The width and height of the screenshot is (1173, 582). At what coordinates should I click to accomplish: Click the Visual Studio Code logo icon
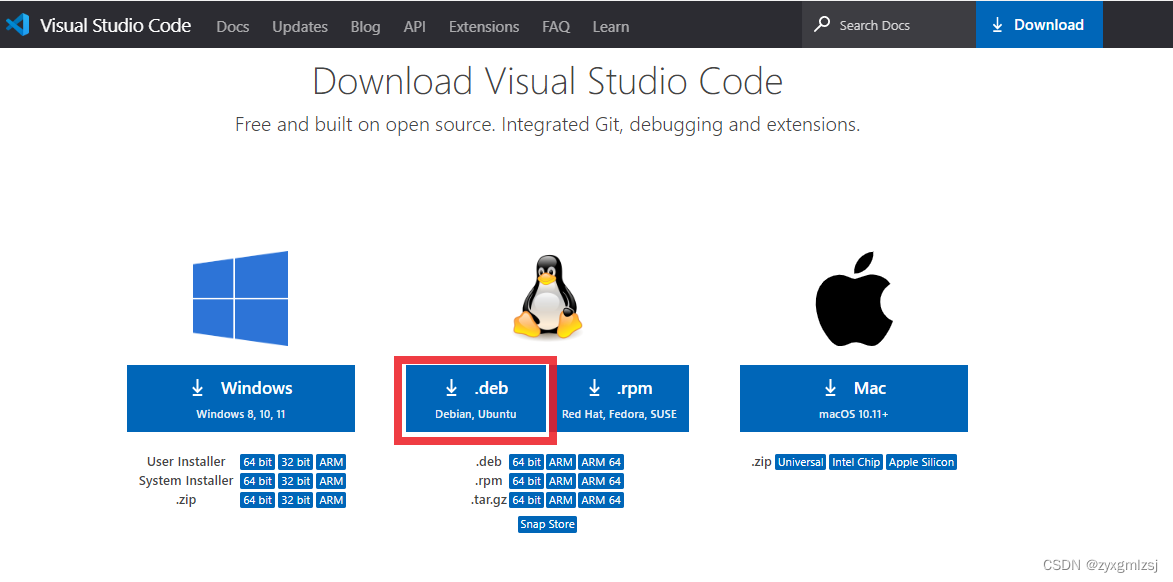point(17,25)
